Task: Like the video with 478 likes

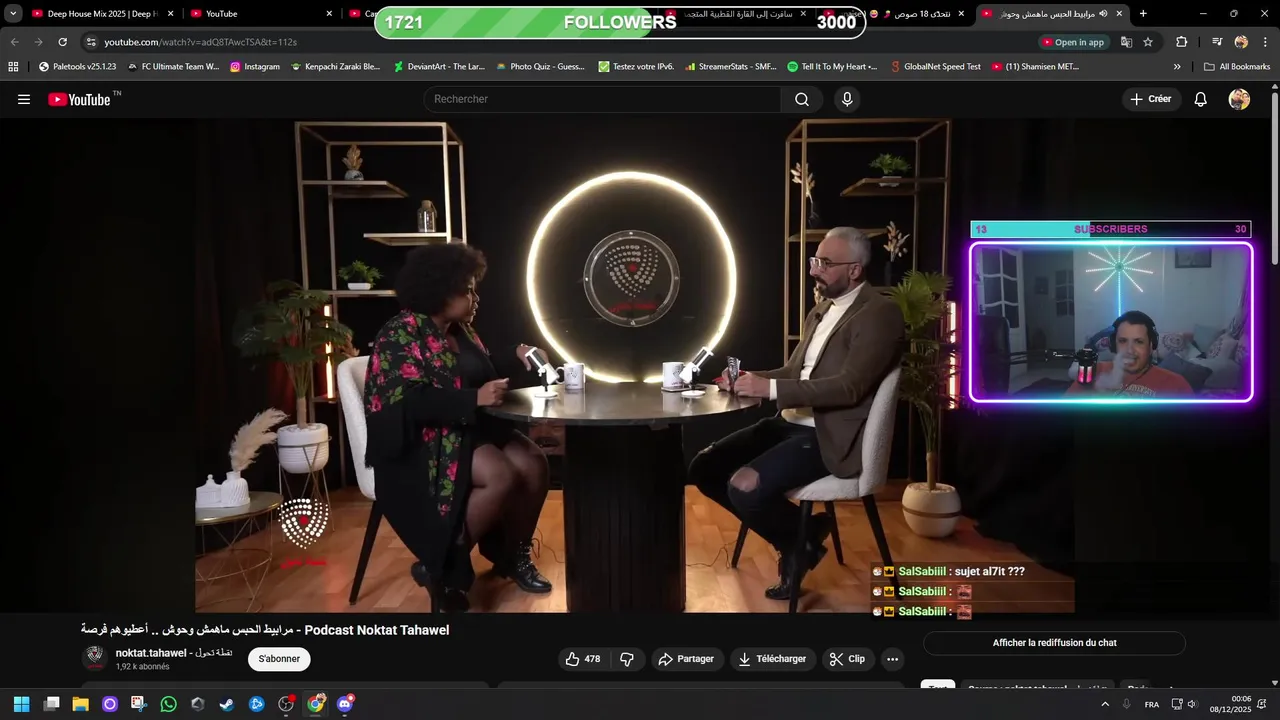Action: 583,659
